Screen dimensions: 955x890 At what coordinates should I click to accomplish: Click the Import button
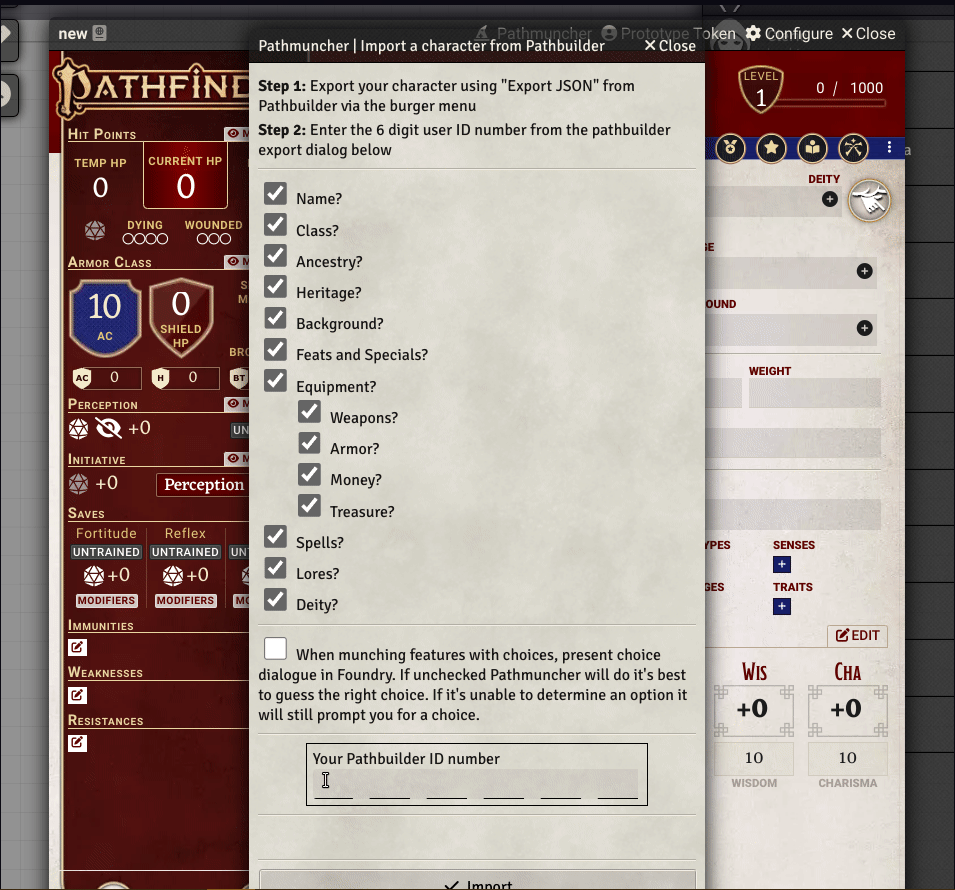click(477, 882)
